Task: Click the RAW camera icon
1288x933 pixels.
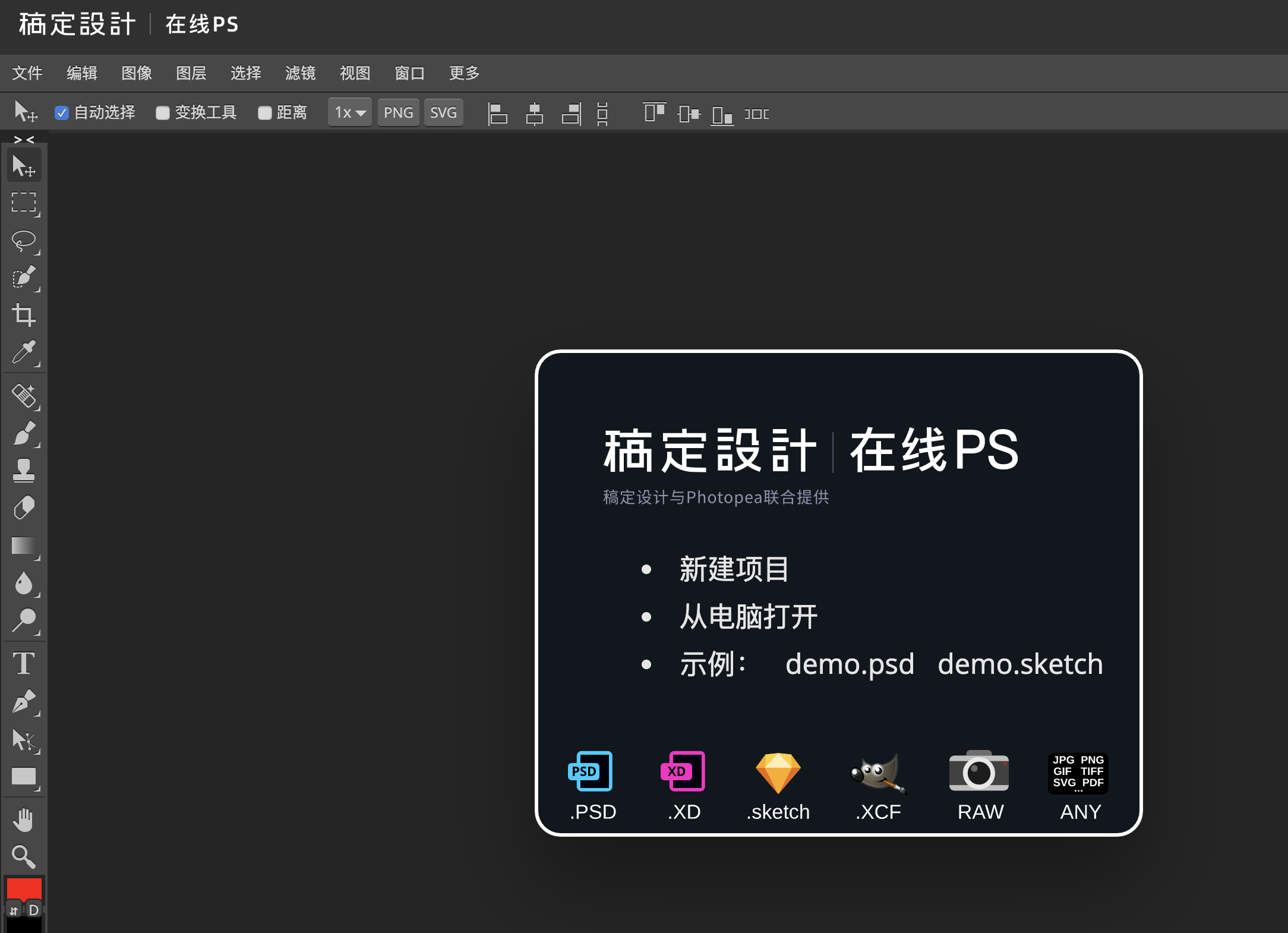Action: [x=979, y=771]
